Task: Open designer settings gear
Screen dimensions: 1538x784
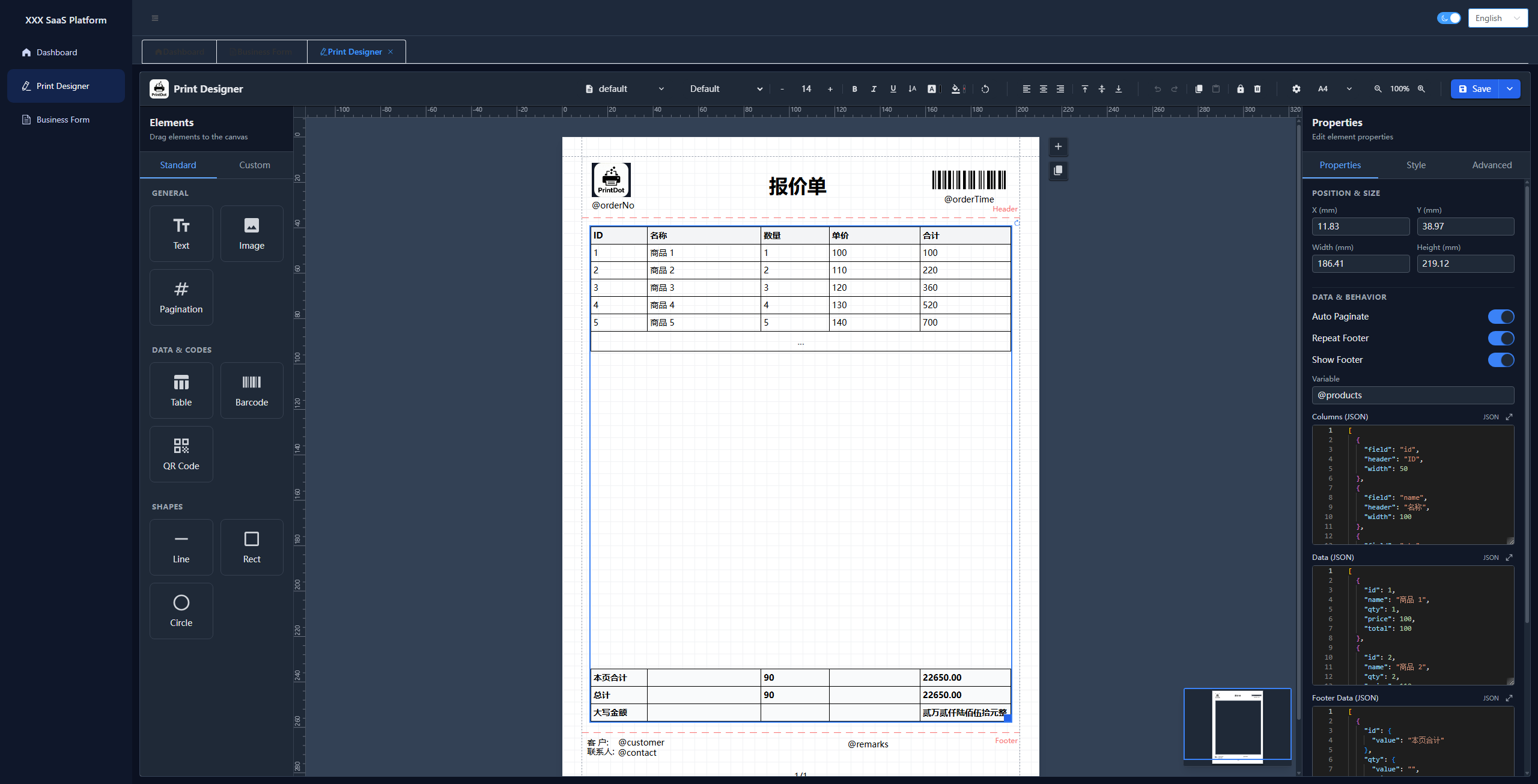Action: tap(1296, 89)
